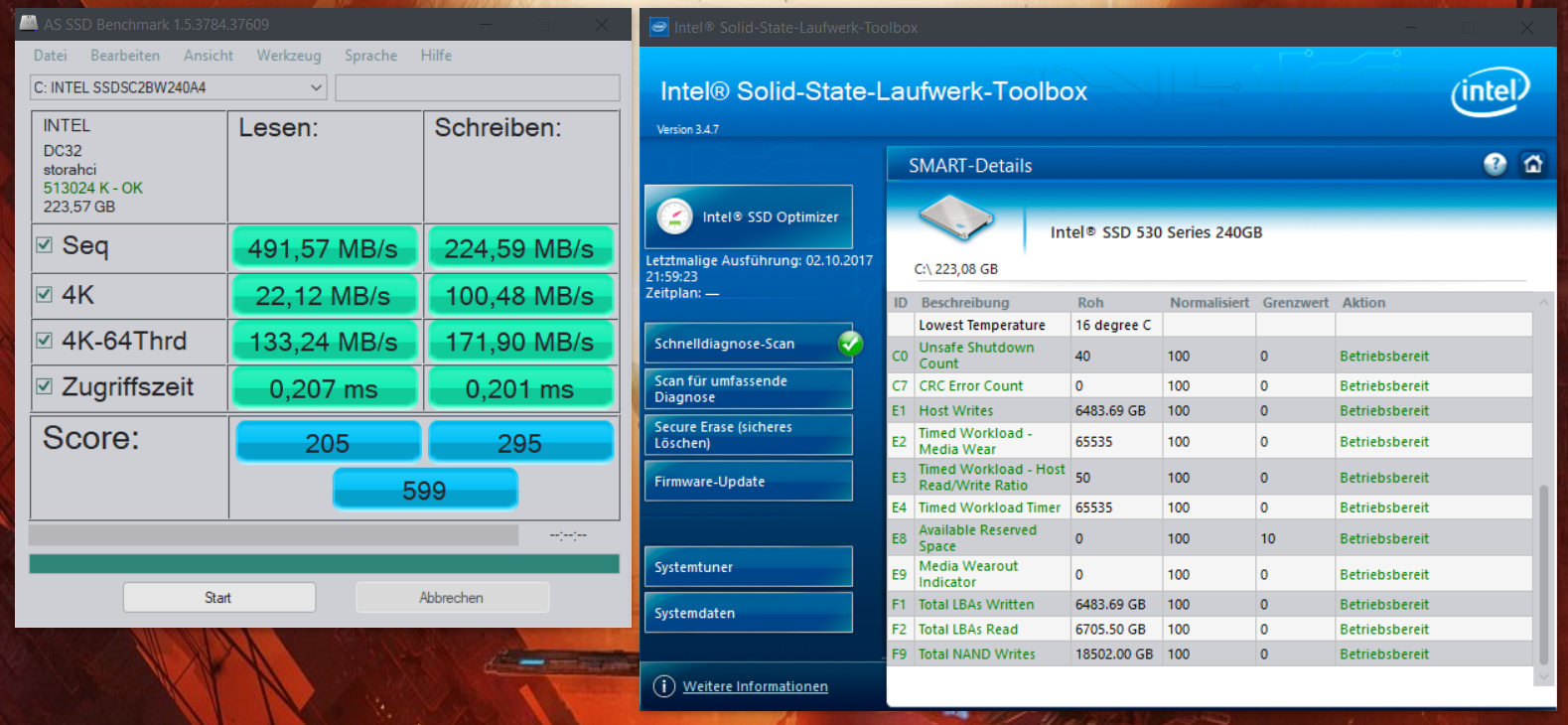The height and width of the screenshot is (725, 1568).
Task: Sort by the ID column header
Action: tap(901, 302)
